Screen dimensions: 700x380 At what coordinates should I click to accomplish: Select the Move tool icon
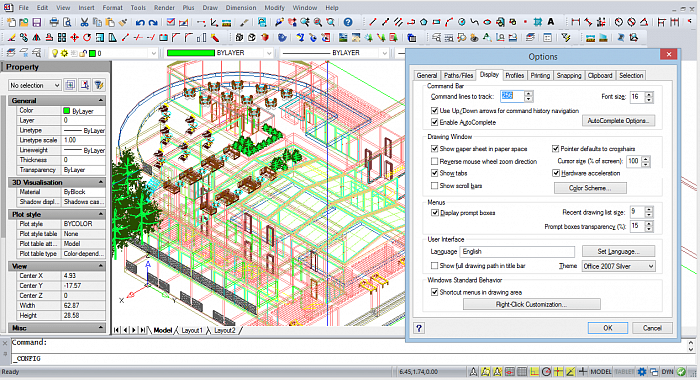[x=74, y=38]
